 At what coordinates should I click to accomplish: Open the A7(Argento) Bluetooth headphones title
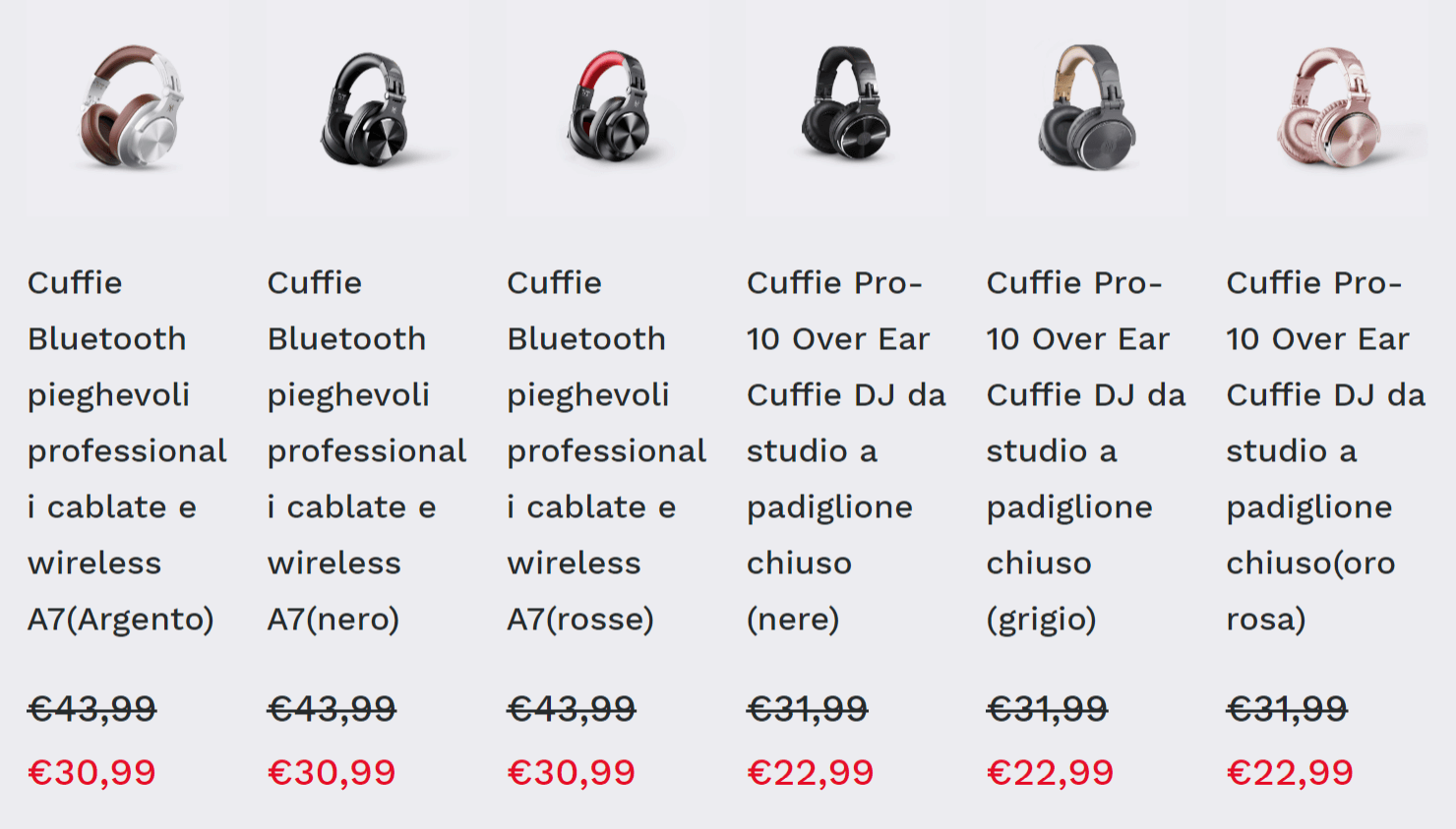[127, 451]
